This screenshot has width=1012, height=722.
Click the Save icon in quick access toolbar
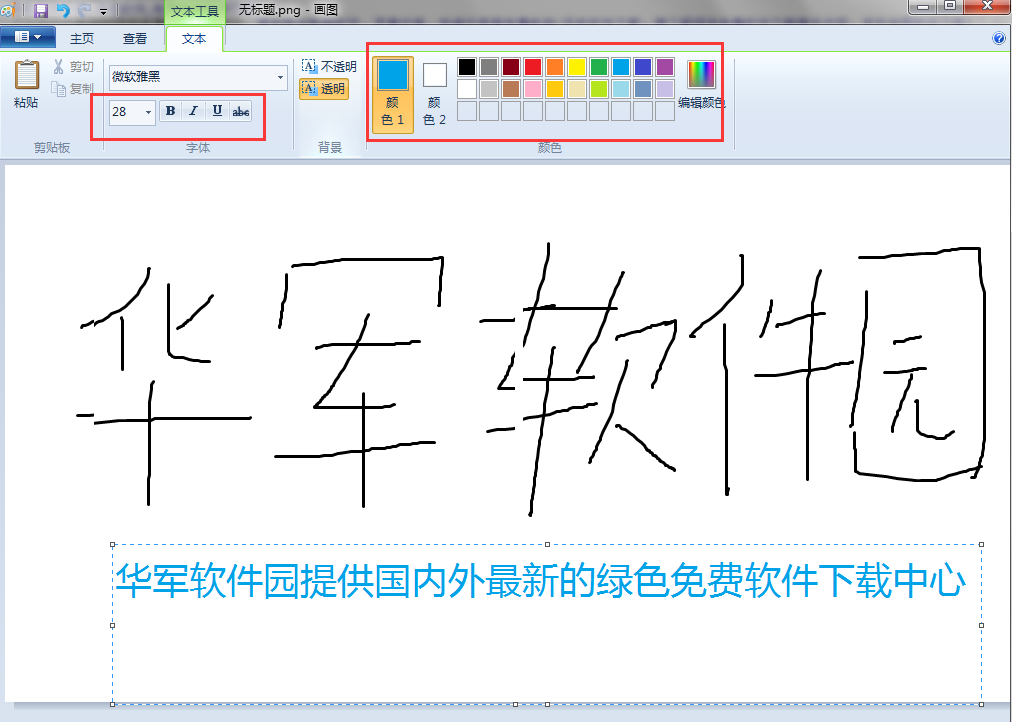[40, 10]
